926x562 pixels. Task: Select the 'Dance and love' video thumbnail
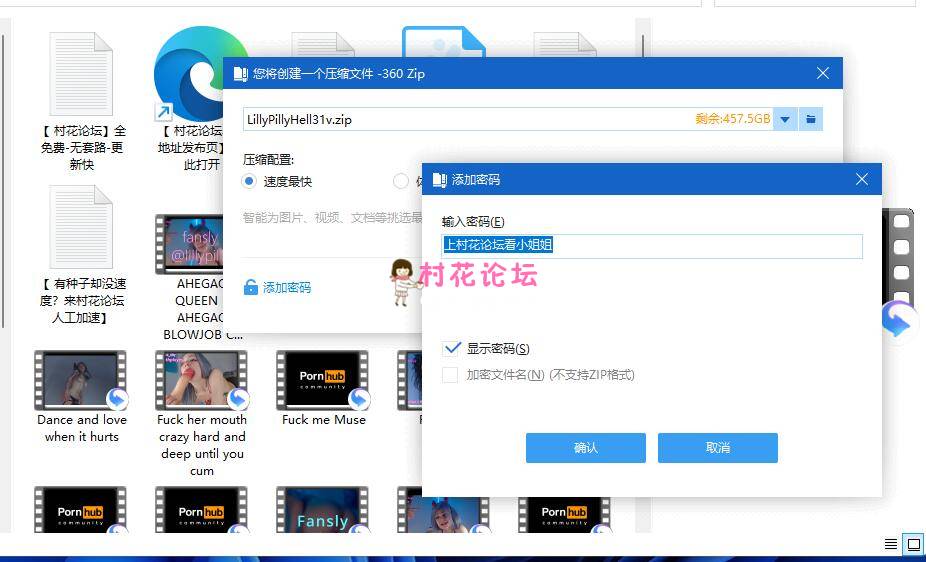(x=81, y=380)
